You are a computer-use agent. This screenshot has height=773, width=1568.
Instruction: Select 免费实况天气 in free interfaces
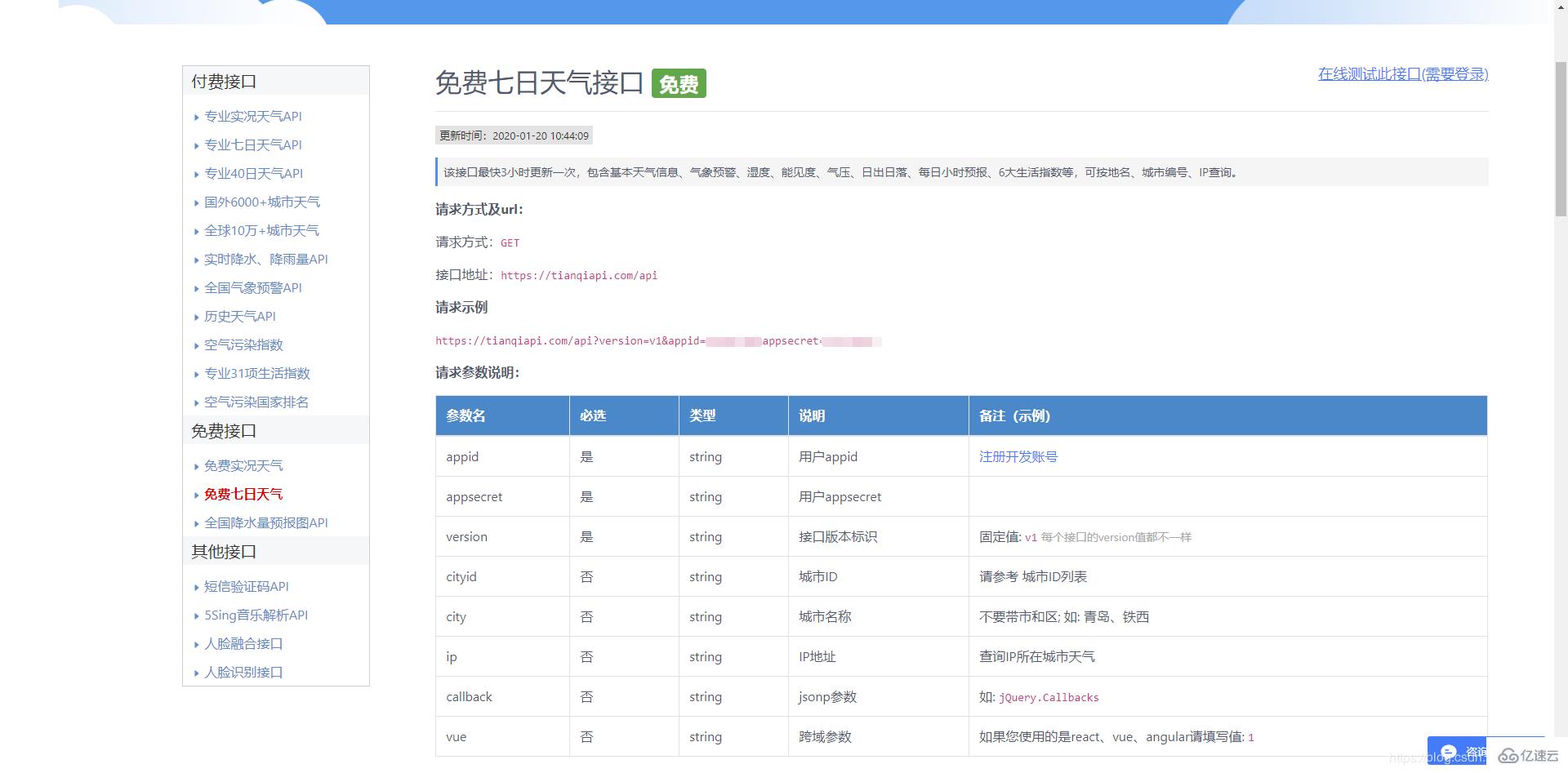point(243,465)
